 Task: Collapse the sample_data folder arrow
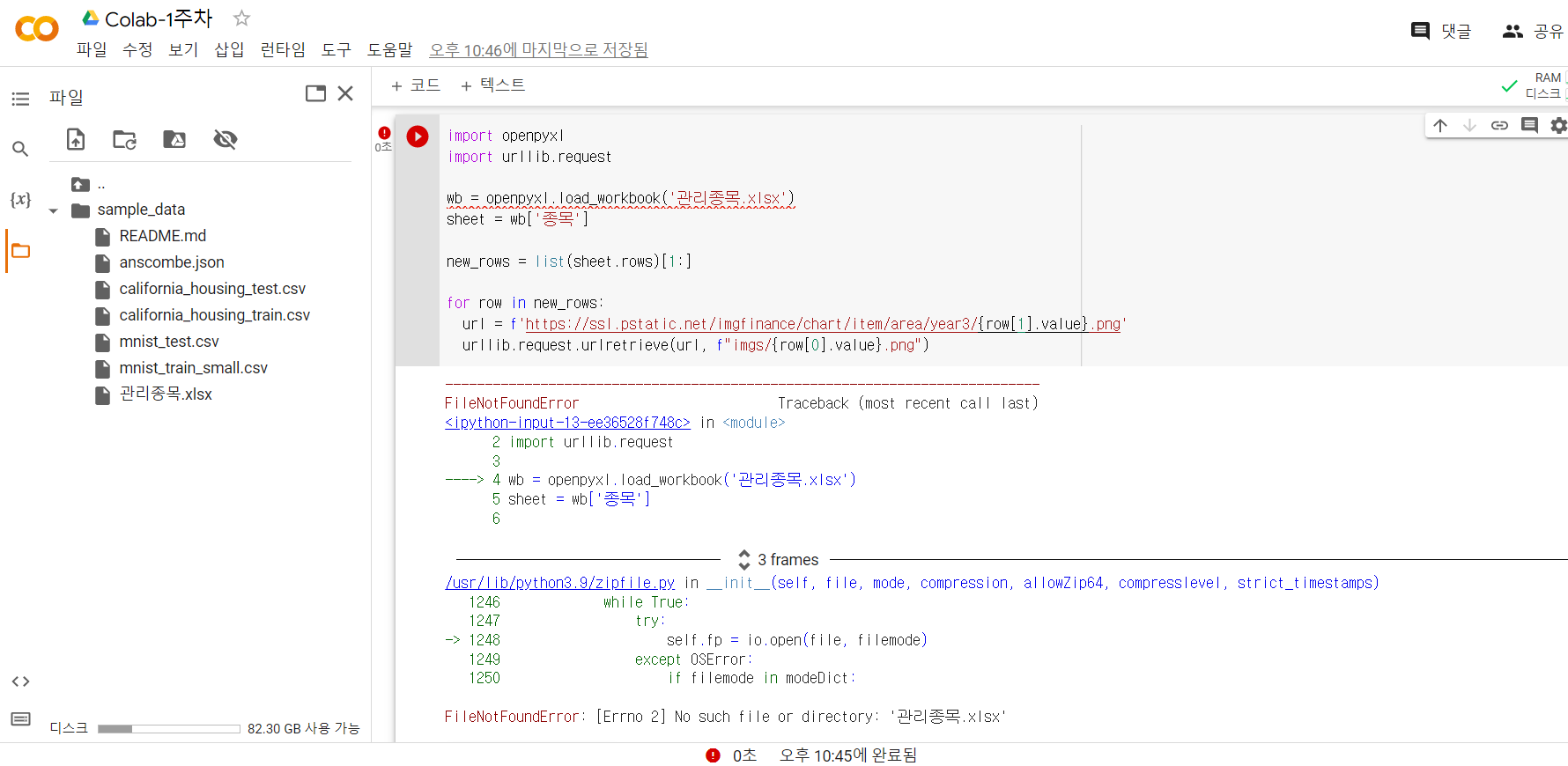[x=54, y=211]
